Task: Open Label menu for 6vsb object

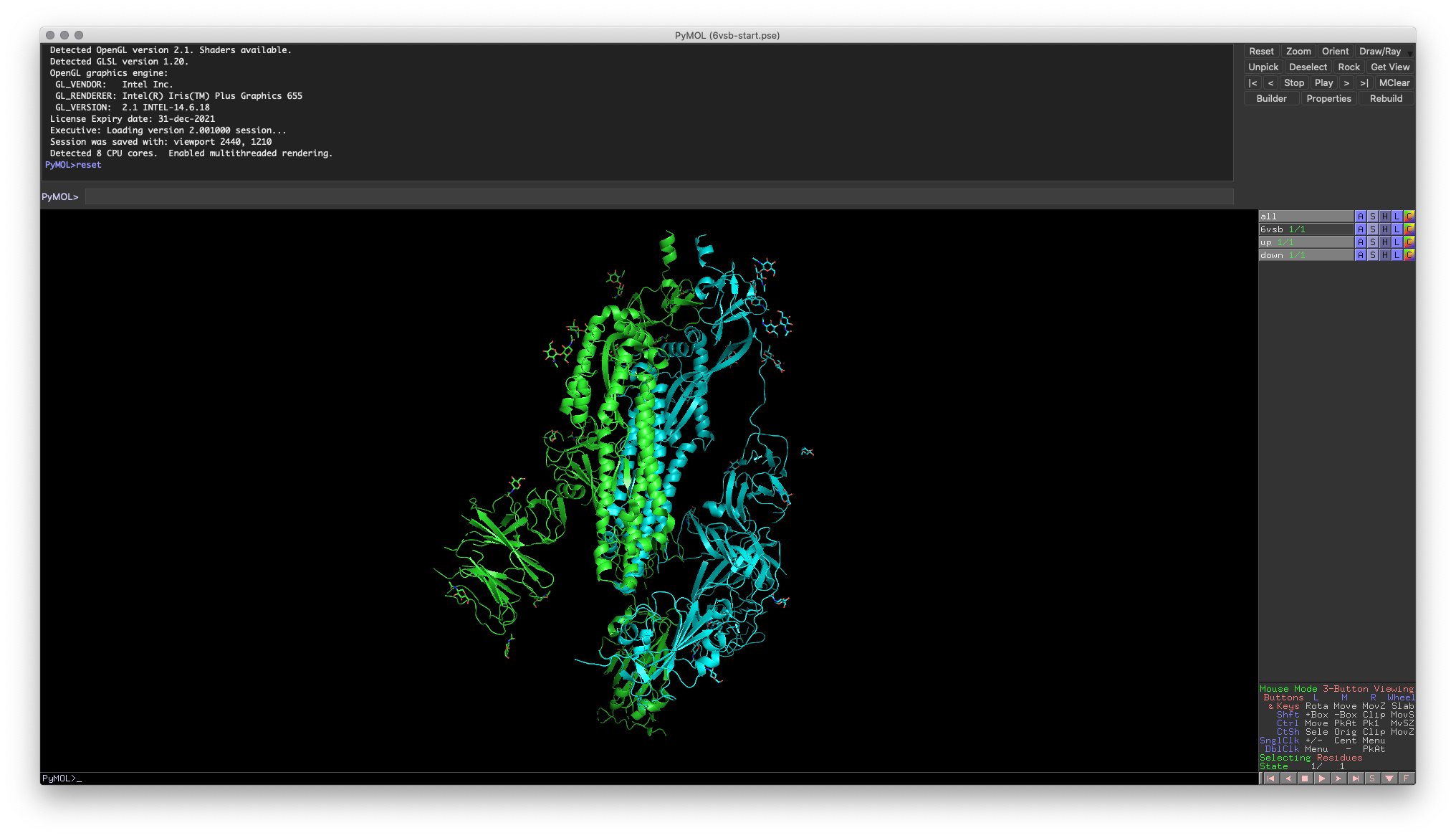Action: [1397, 229]
